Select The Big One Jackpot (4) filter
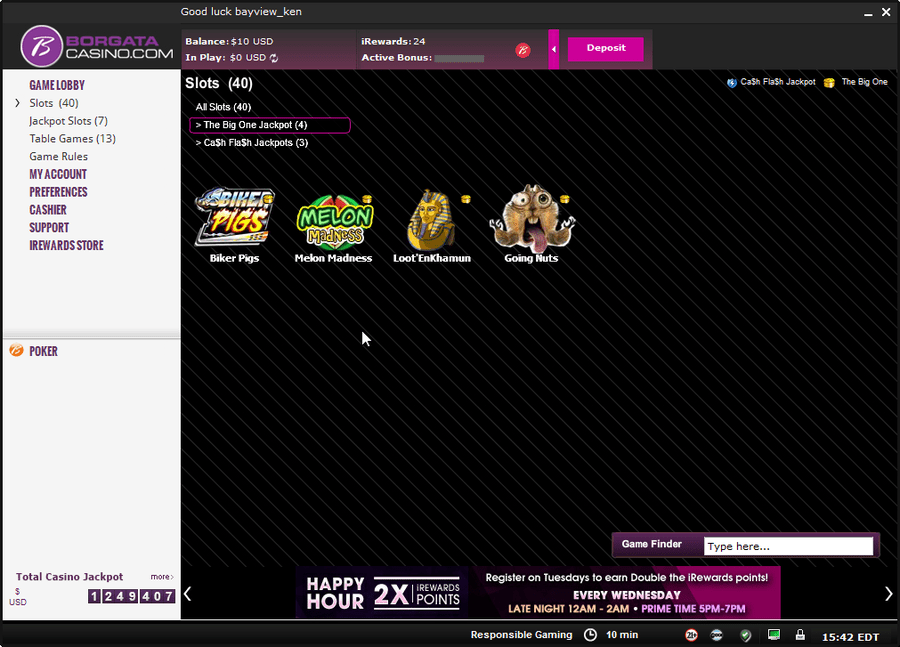This screenshot has height=647, width=900. pos(270,125)
